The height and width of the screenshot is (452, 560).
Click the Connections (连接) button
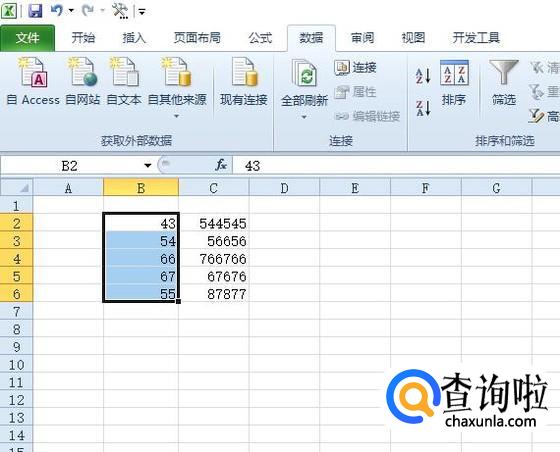tap(355, 67)
